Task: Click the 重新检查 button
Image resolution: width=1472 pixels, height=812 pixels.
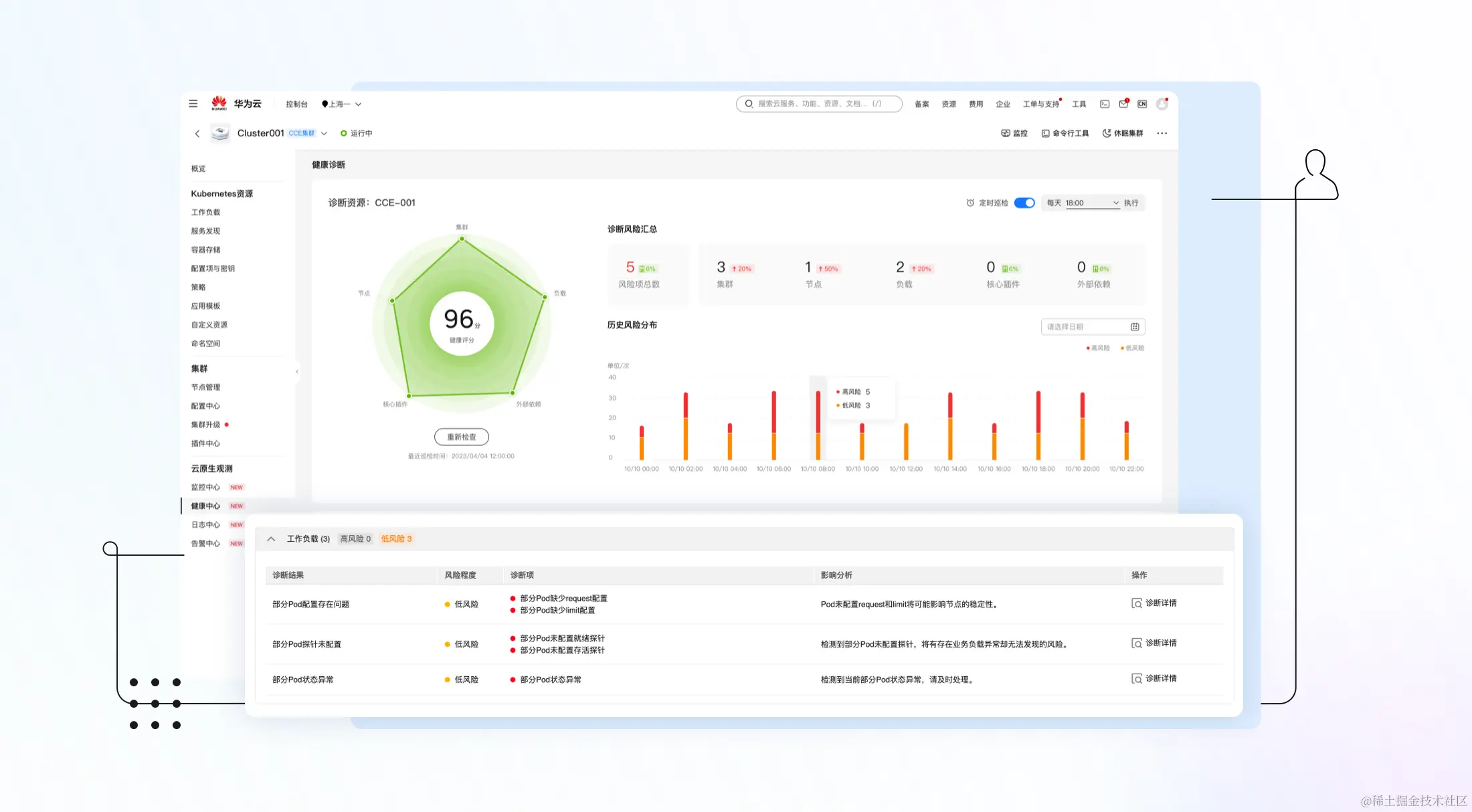Action: pyautogui.click(x=462, y=437)
